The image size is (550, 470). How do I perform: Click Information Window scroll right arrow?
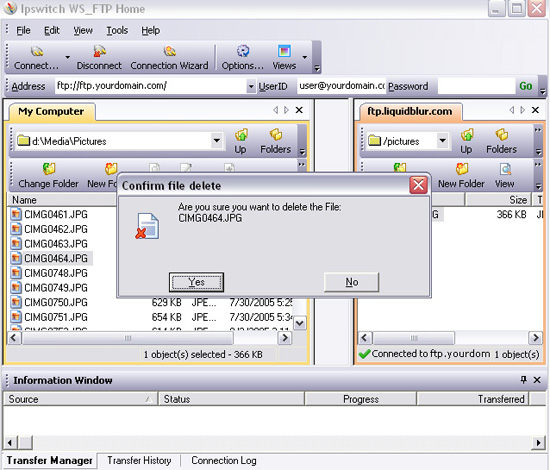coord(538,443)
